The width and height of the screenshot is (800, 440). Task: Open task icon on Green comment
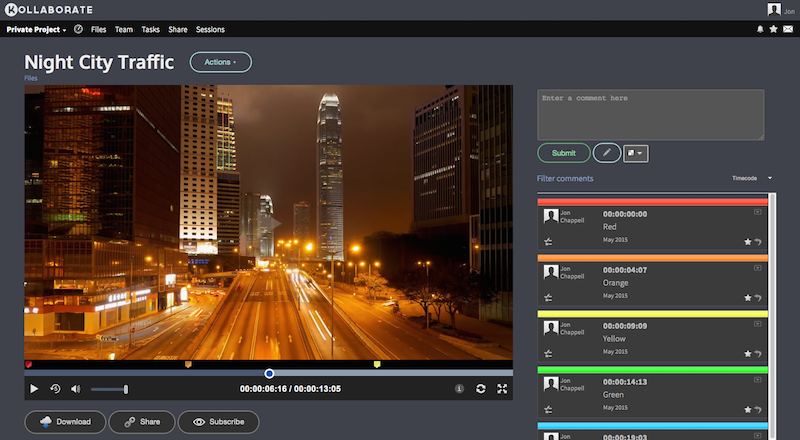point(548,409)
